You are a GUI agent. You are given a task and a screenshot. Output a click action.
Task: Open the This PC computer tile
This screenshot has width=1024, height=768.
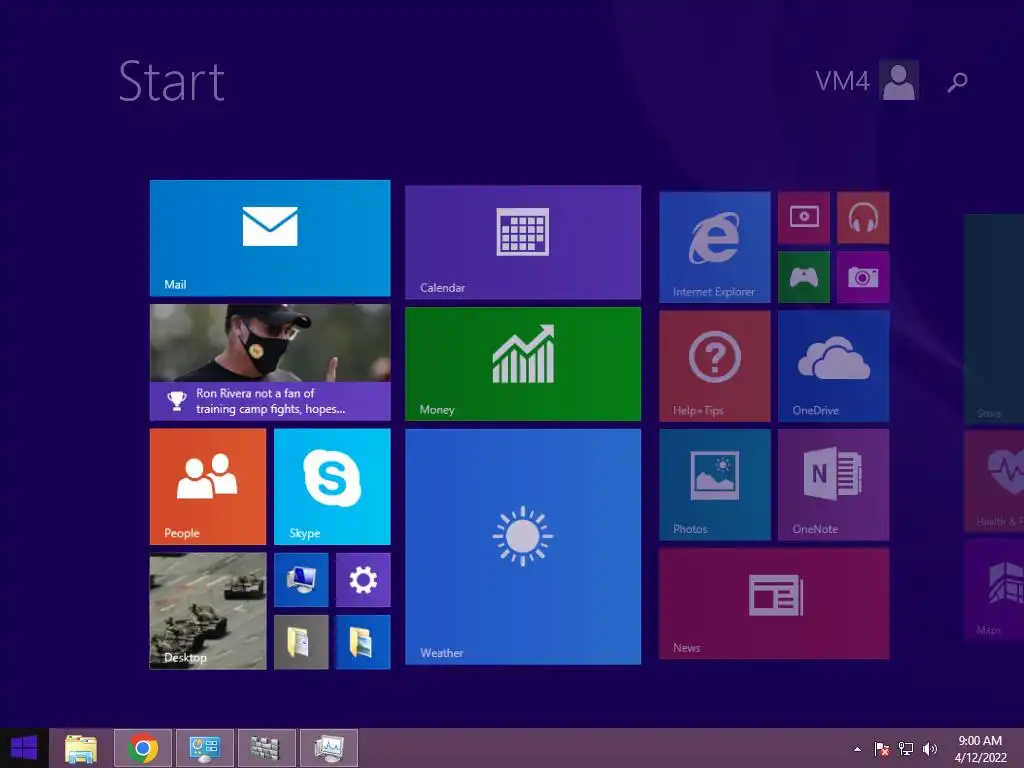point(301,580)
